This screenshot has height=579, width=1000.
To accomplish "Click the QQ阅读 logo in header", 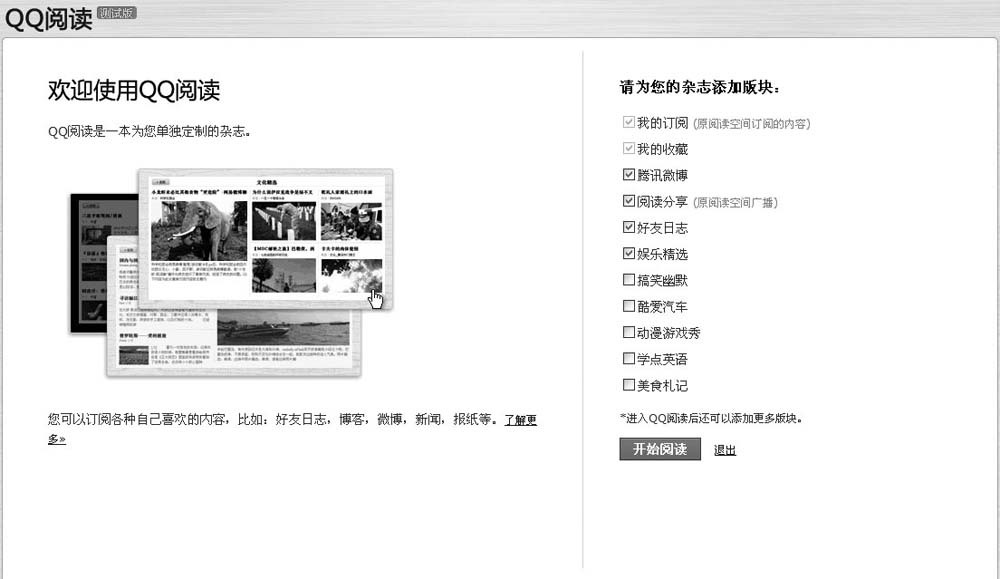I will point(48,18).
